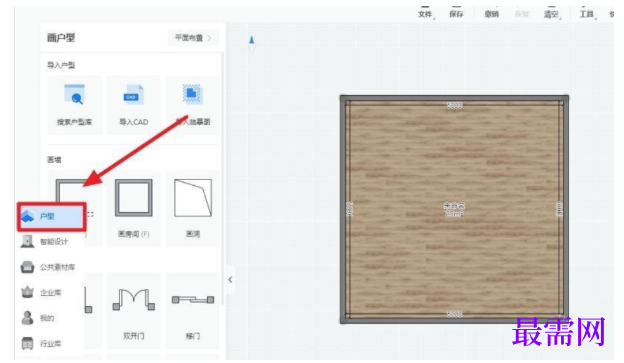Select the 画洞 draw hole tool
Screen dimensions: 624x363
(193, 209)
